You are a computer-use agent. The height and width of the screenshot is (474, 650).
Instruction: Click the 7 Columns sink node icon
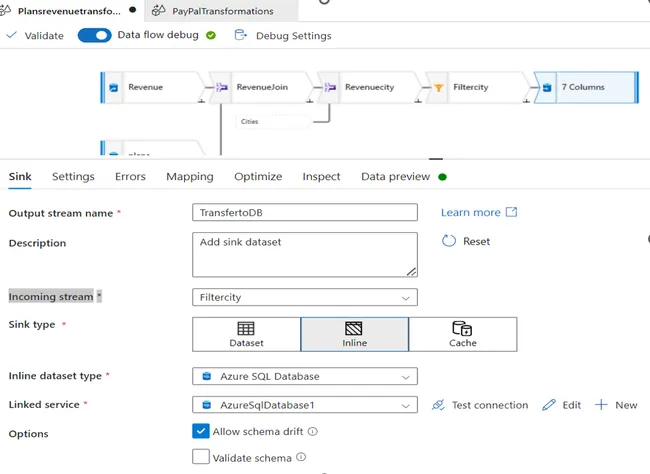pos(547,88)
